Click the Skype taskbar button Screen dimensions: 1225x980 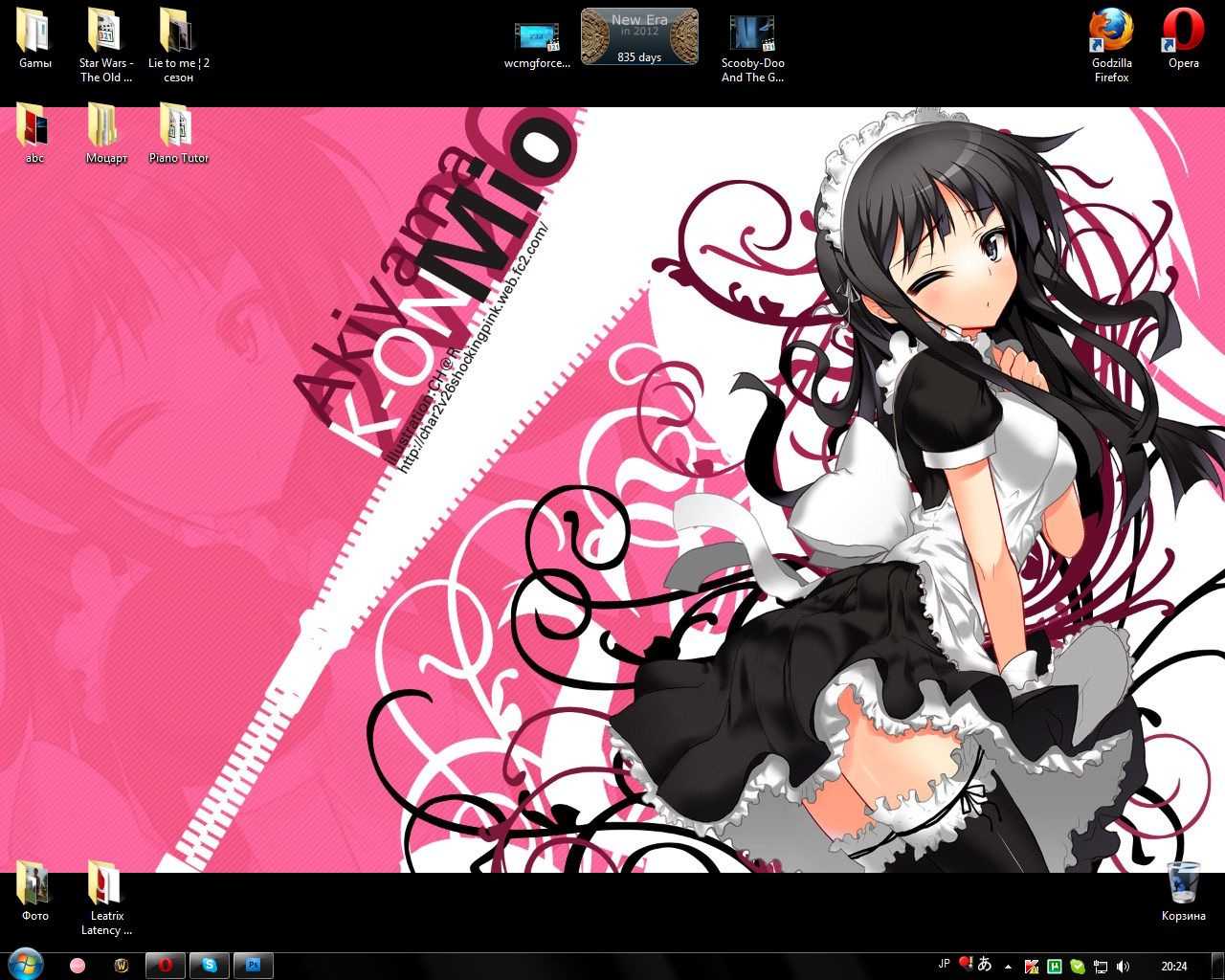tap(210, 966)
